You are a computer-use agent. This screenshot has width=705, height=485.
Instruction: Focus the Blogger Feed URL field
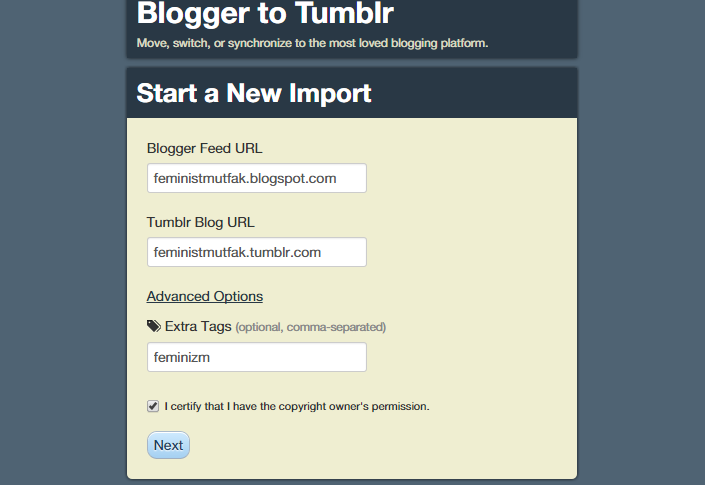pos(256,178)
